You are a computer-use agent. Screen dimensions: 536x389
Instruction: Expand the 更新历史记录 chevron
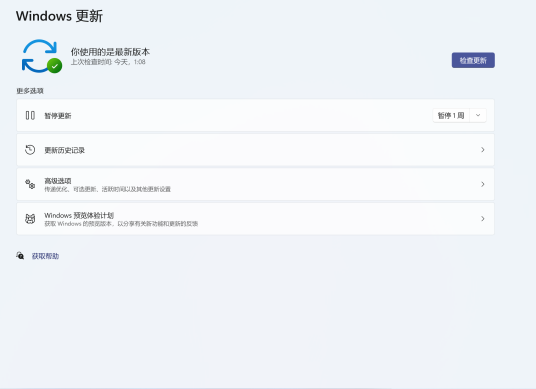(483, 150)
